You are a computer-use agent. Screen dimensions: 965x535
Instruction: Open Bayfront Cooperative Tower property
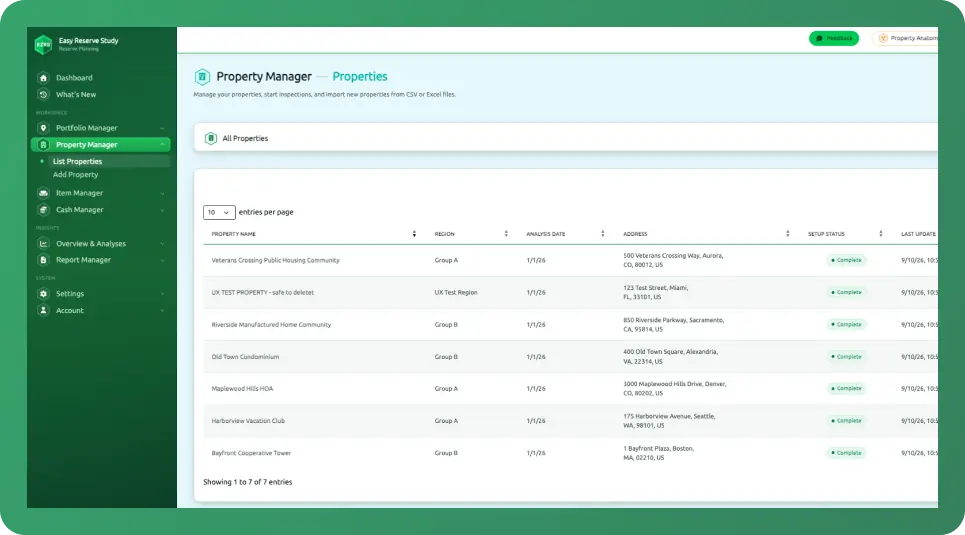tap(251, 453)
